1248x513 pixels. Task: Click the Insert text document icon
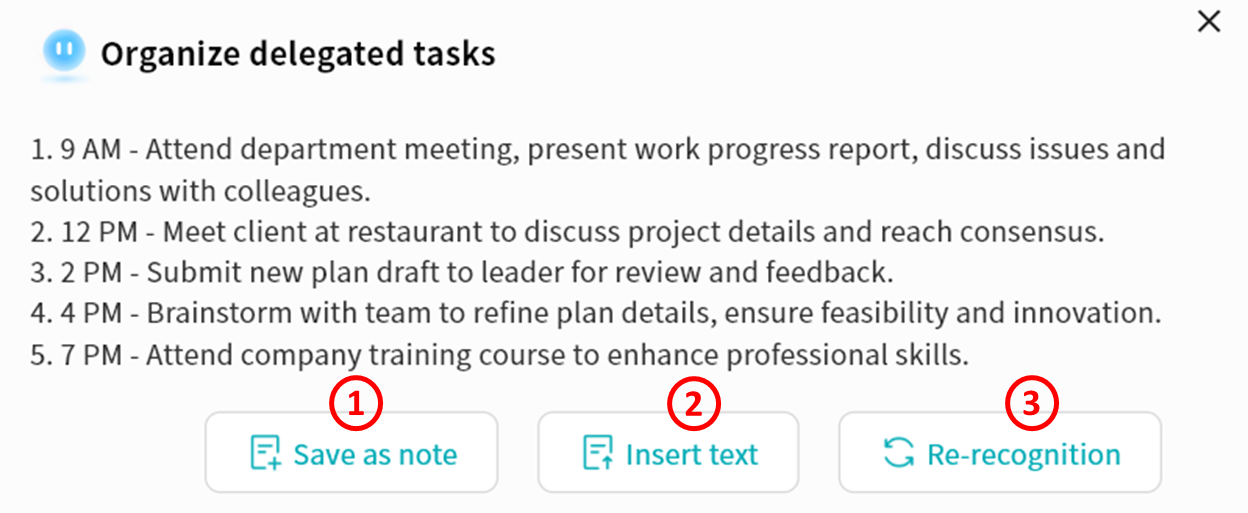click(x=598, y=453)
